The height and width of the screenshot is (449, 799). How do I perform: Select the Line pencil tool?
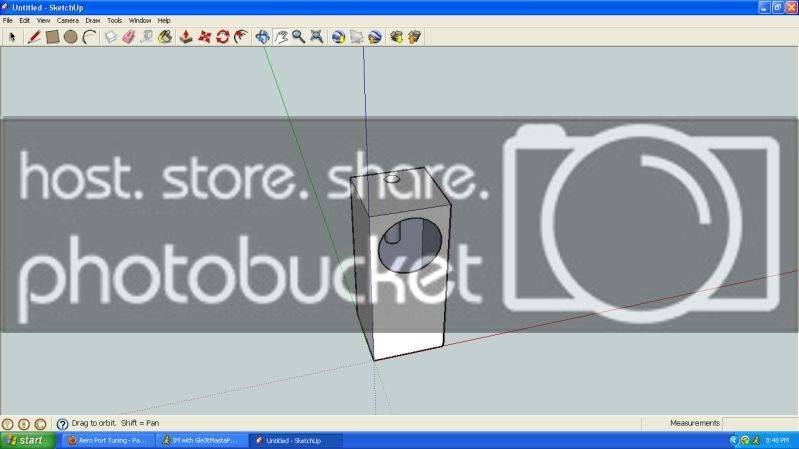click(x=34, y=37)
